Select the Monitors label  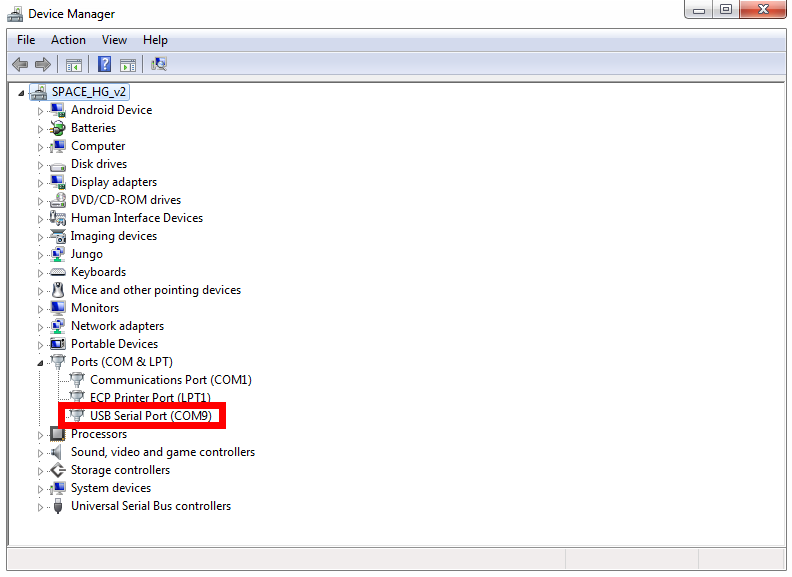(x=95, y=308)
